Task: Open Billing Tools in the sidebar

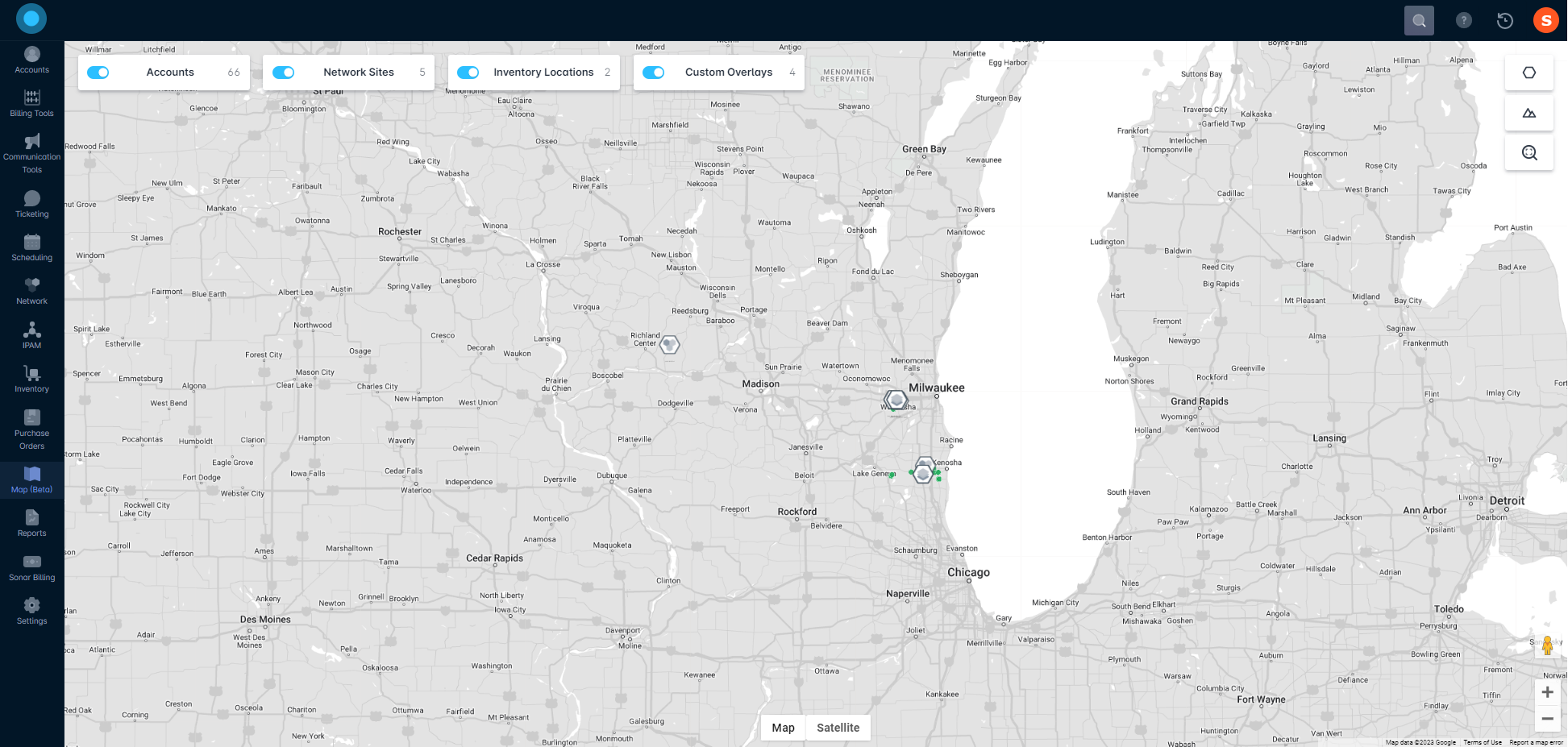Action: coord(31,104)
